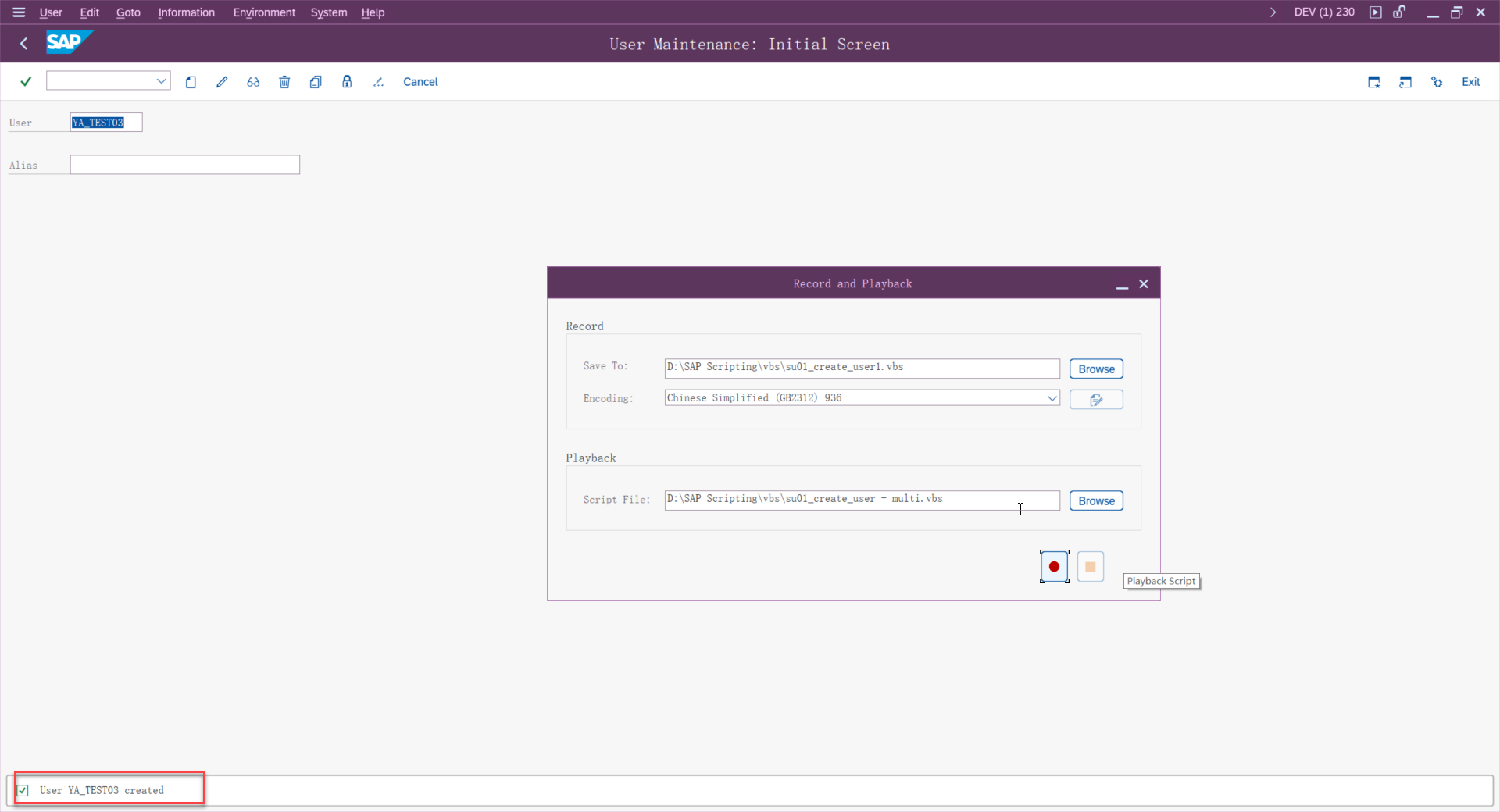Viewport: 1500px width, 812px height.
Task: Click the Exit button
Action: [1471, 82]
